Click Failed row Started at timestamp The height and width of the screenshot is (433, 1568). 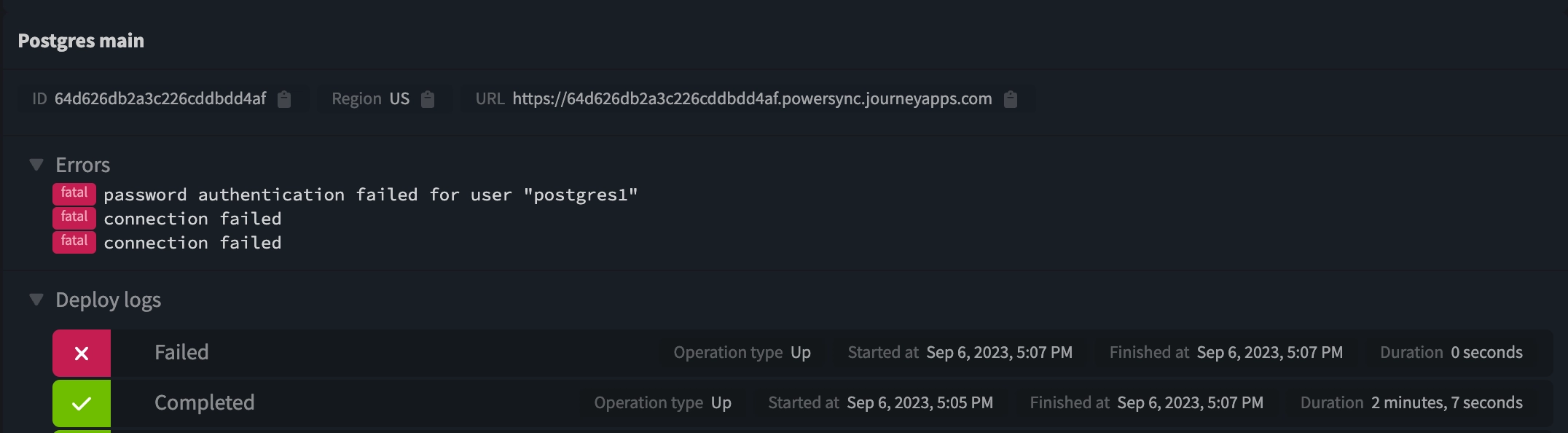point(960,353)
